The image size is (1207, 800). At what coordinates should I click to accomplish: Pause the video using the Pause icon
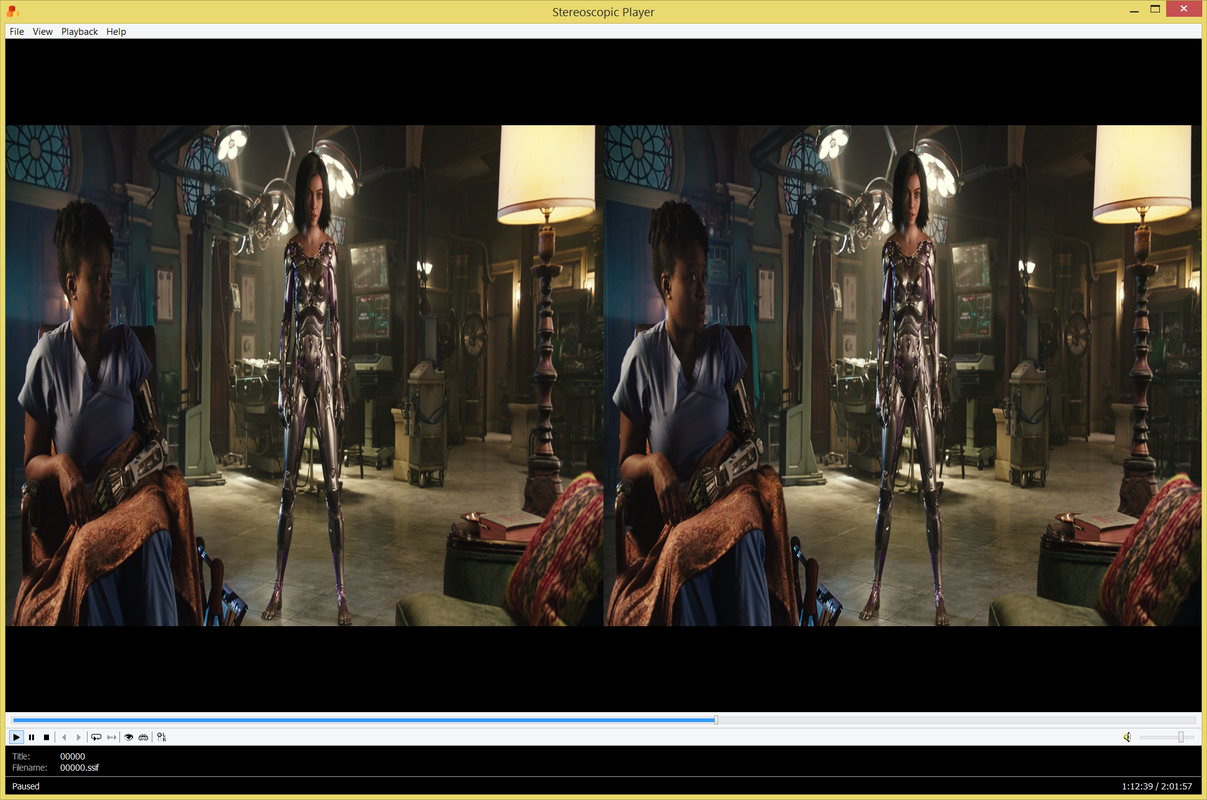(31, 737)
